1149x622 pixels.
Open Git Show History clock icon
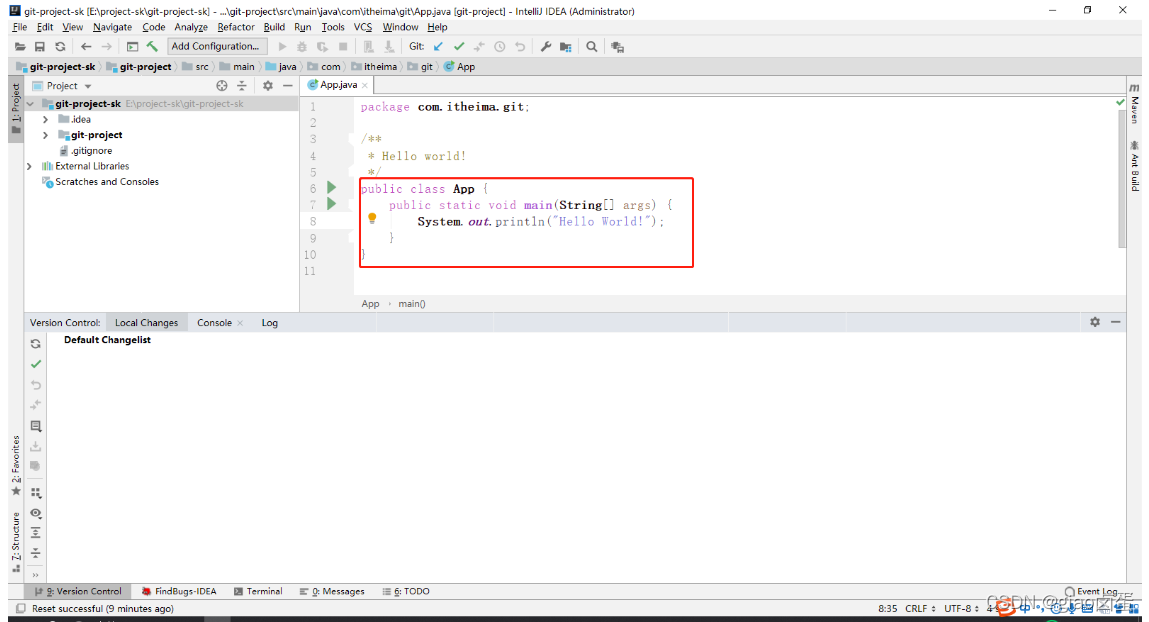[500, 46]
